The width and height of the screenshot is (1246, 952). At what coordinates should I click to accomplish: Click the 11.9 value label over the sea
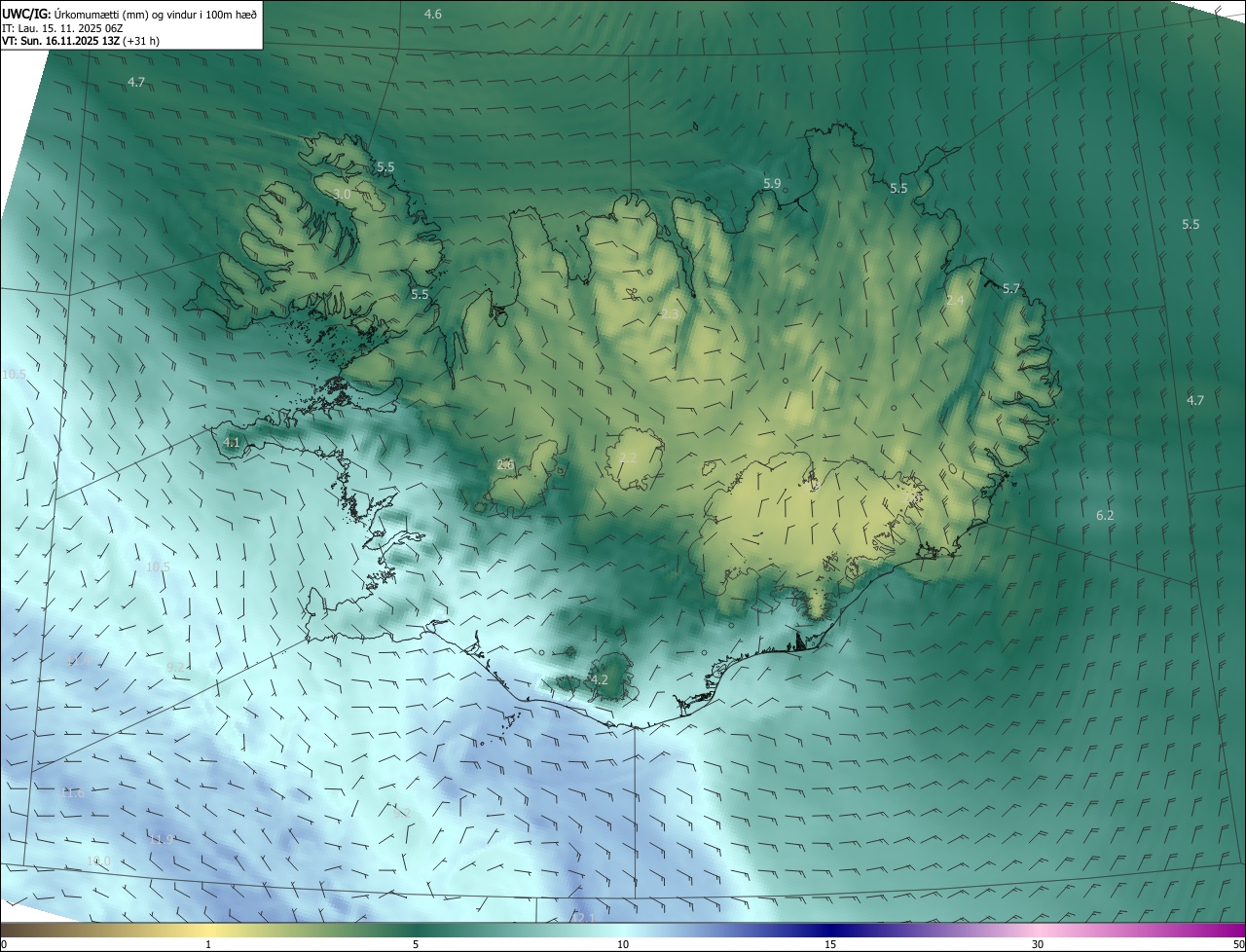(162, 838)
